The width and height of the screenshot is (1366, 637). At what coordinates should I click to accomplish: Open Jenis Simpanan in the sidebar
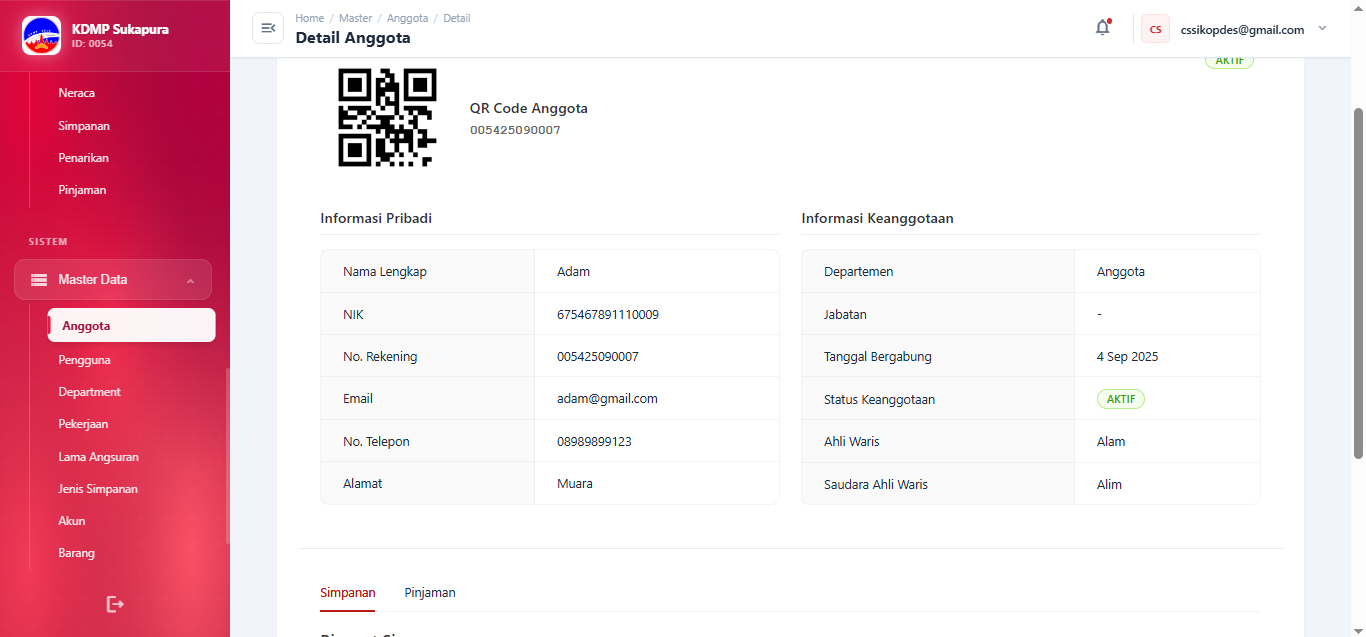98,489
